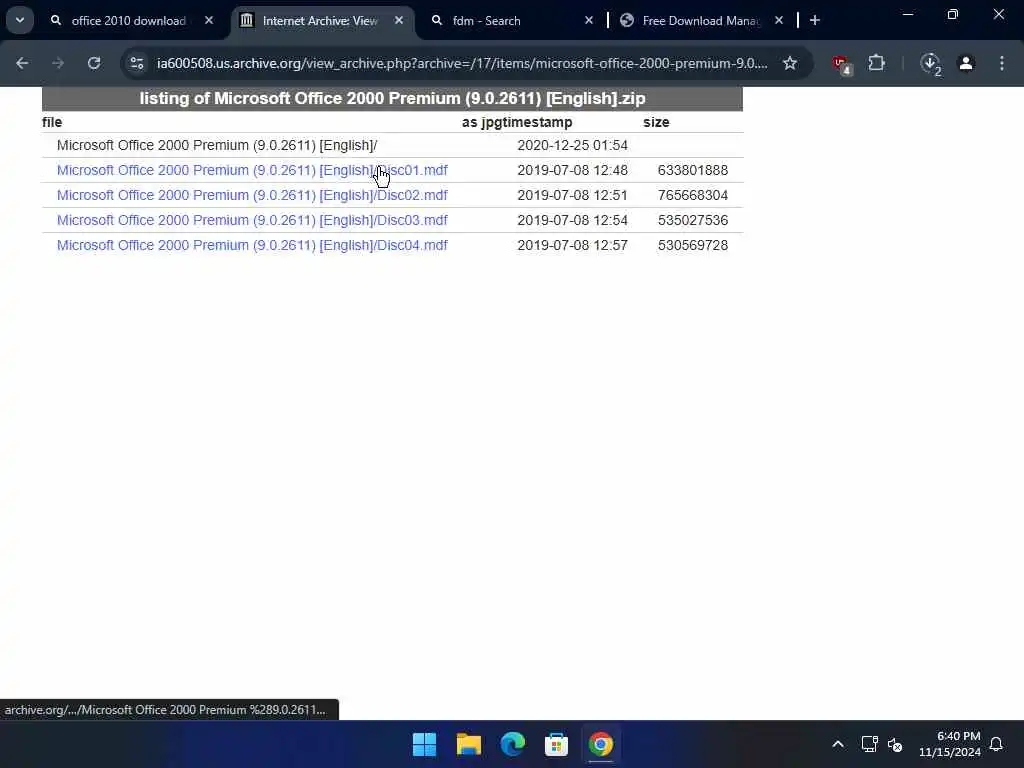Restore down the Chrome window
The image size is (1024, 768).
tap(953, 14)
